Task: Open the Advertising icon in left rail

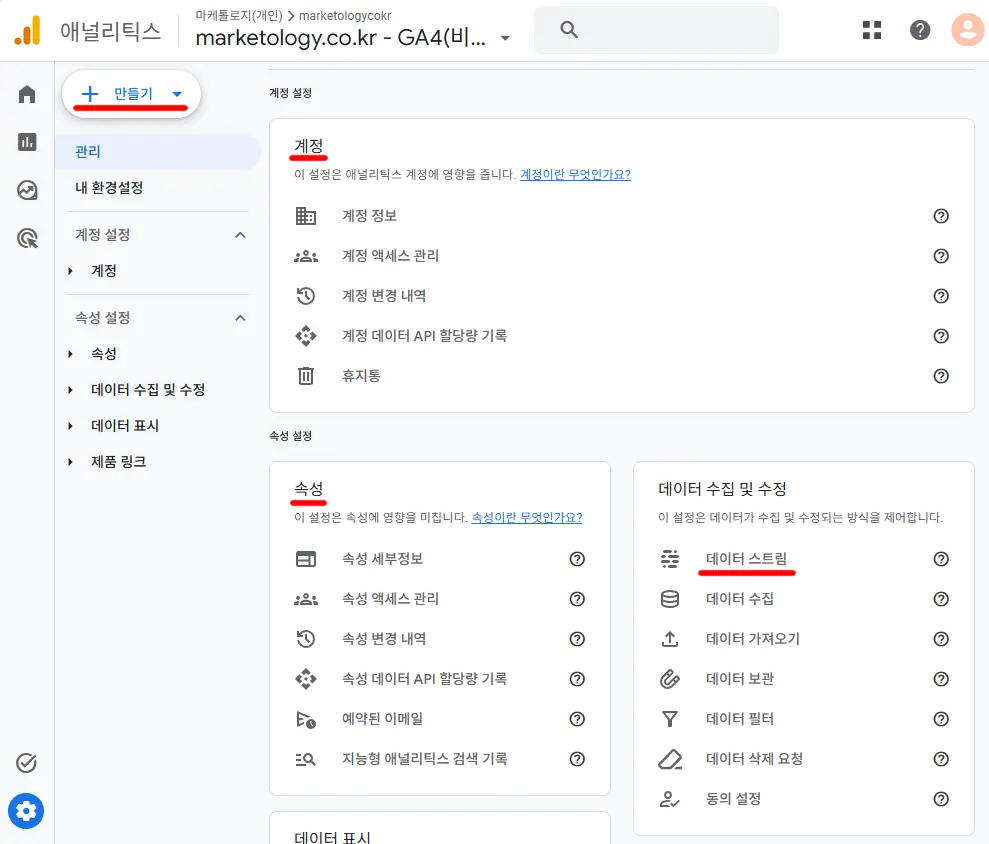Action: pos(27,238)
